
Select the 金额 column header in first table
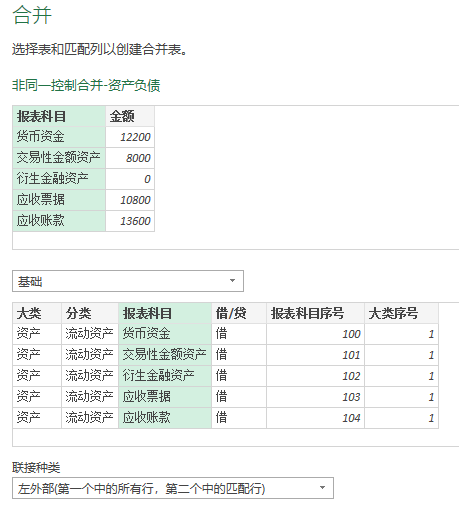pos(130,116)
